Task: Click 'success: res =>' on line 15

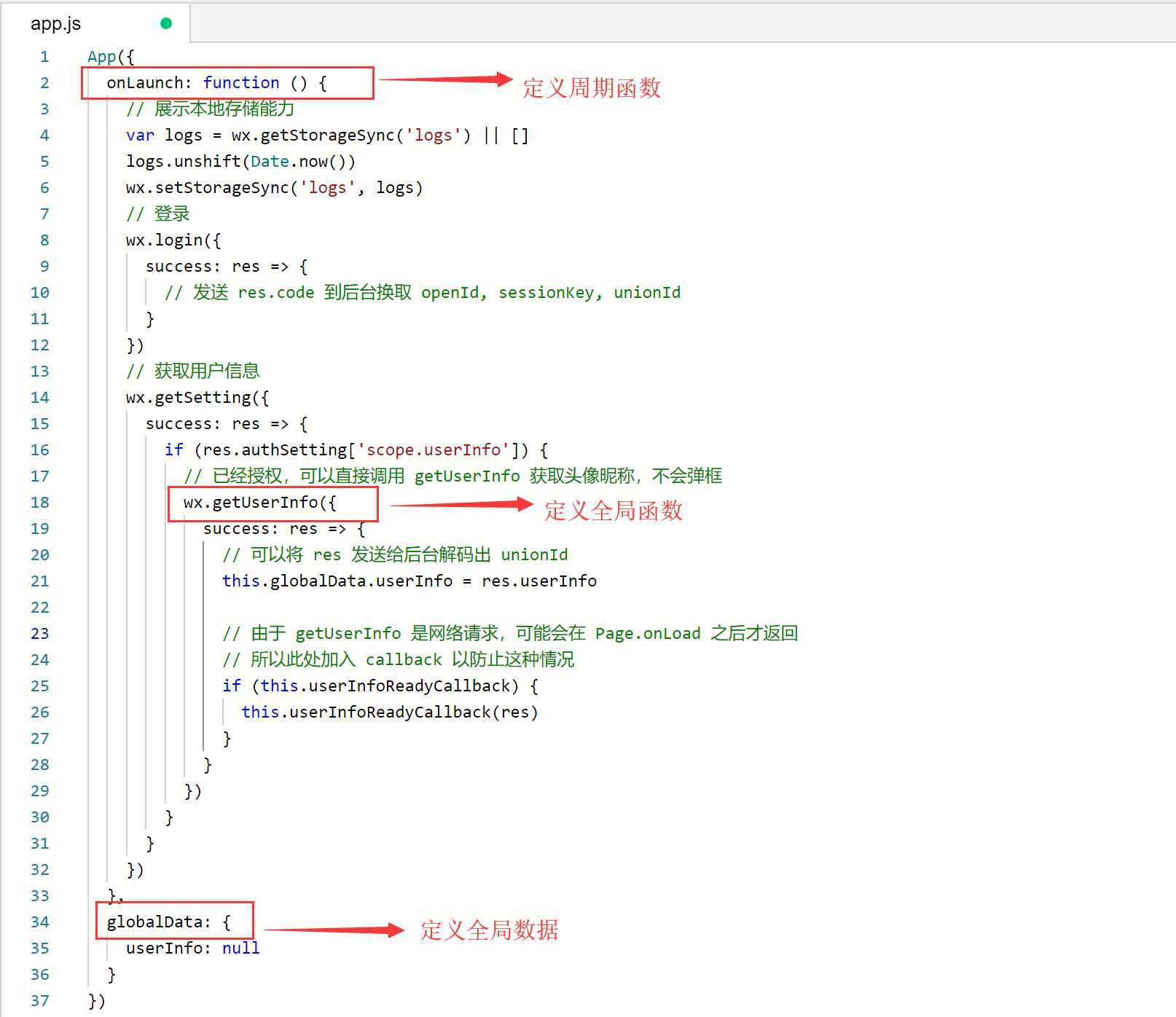Action: pos(217,424)
